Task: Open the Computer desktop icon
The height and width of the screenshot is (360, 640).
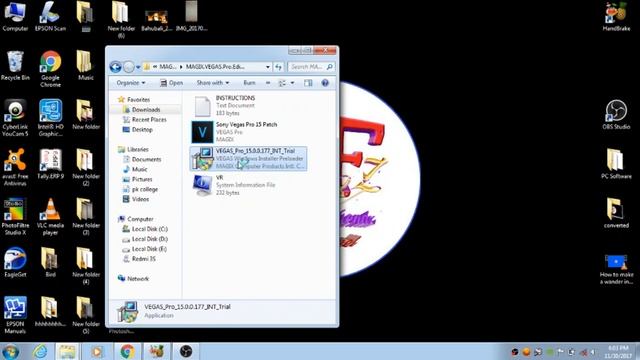Action: [15, 16]
